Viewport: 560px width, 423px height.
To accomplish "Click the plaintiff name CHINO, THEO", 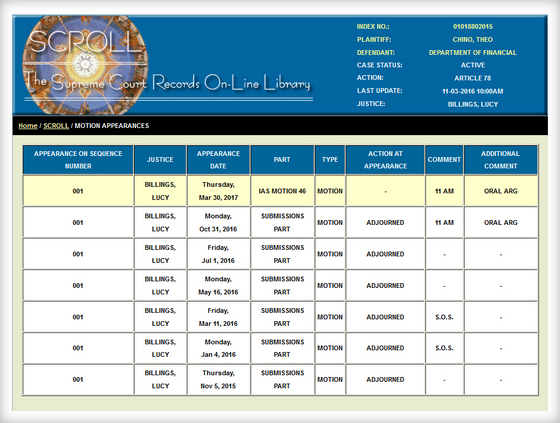I will tap(473, 39).
